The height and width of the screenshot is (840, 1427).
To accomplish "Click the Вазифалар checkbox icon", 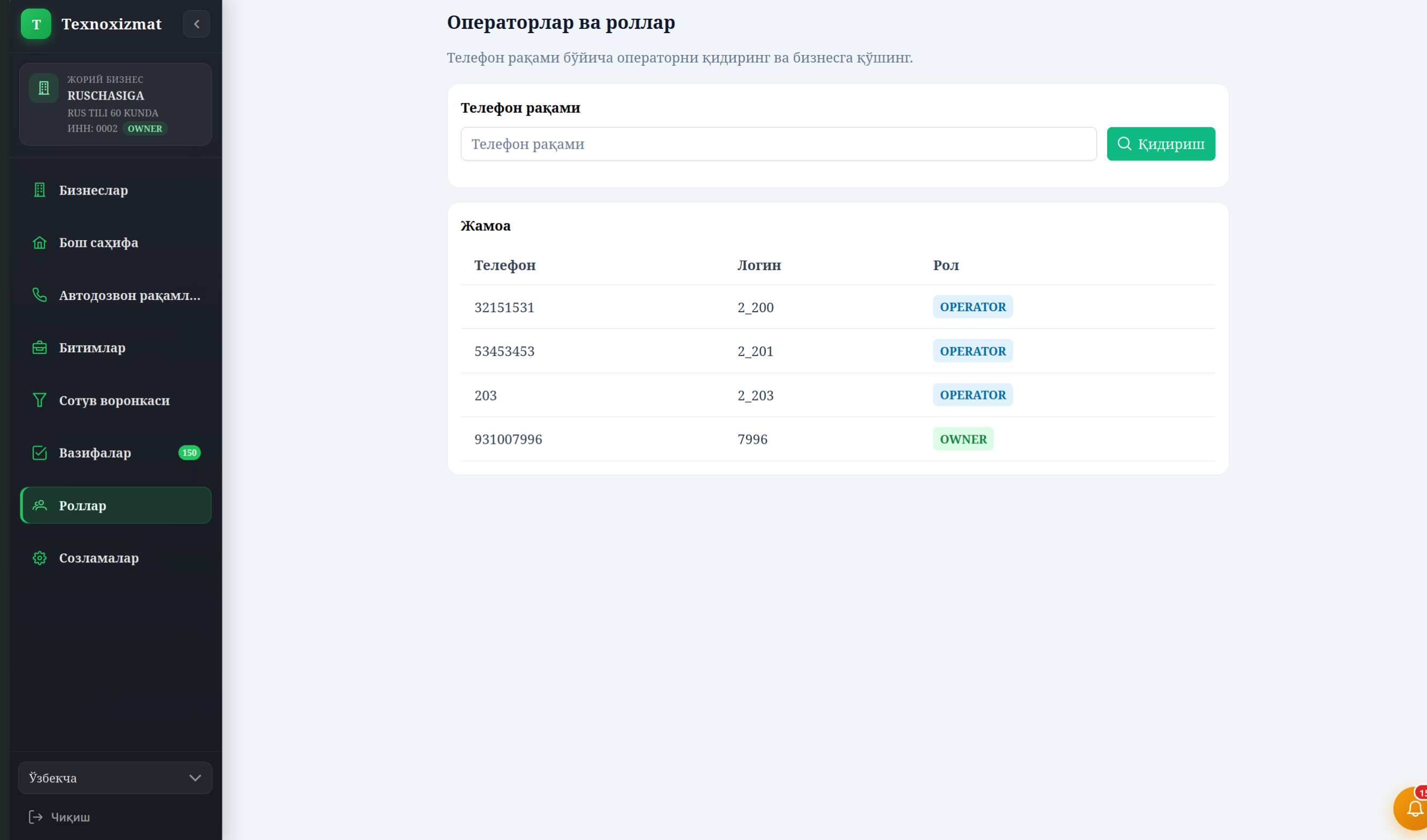I will [x=40, y=453].
